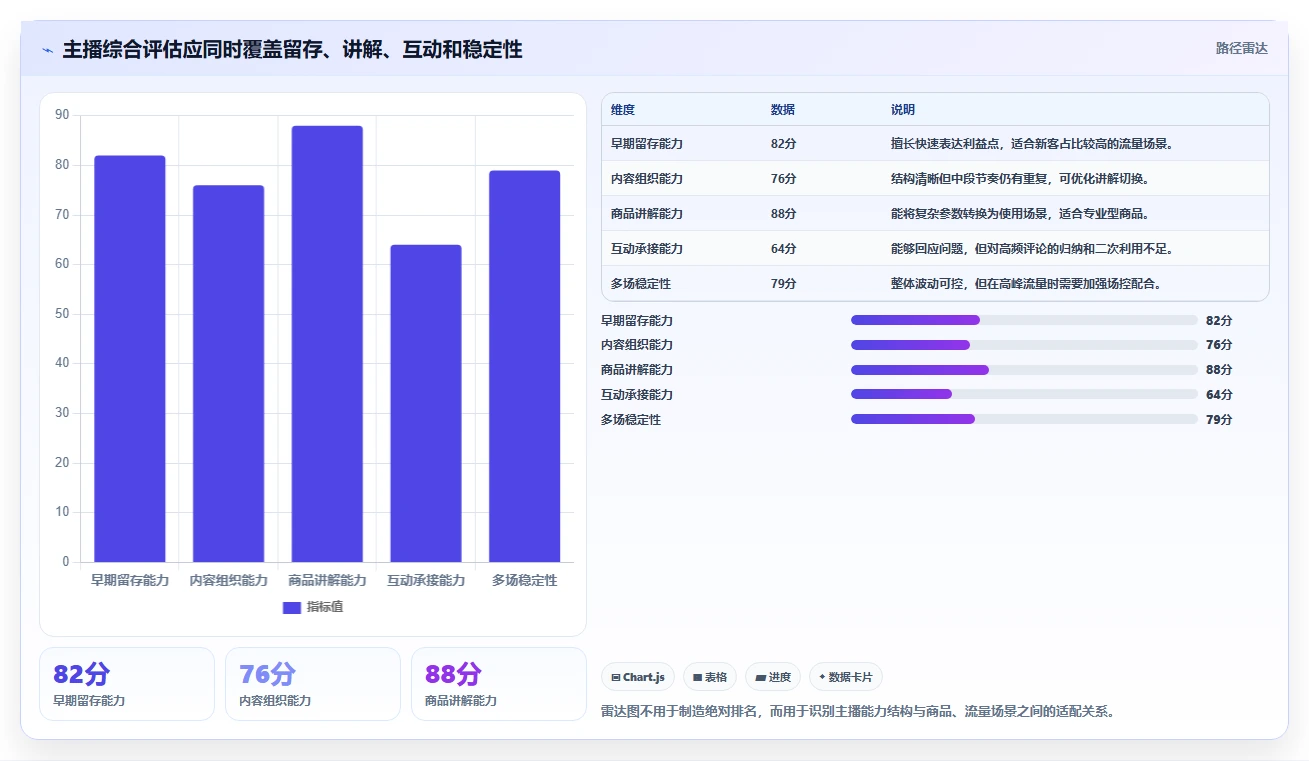Open the 82分 早期留存能力 data card
This screenshot has height=761, width=1309.
click(x=127, y=684)
